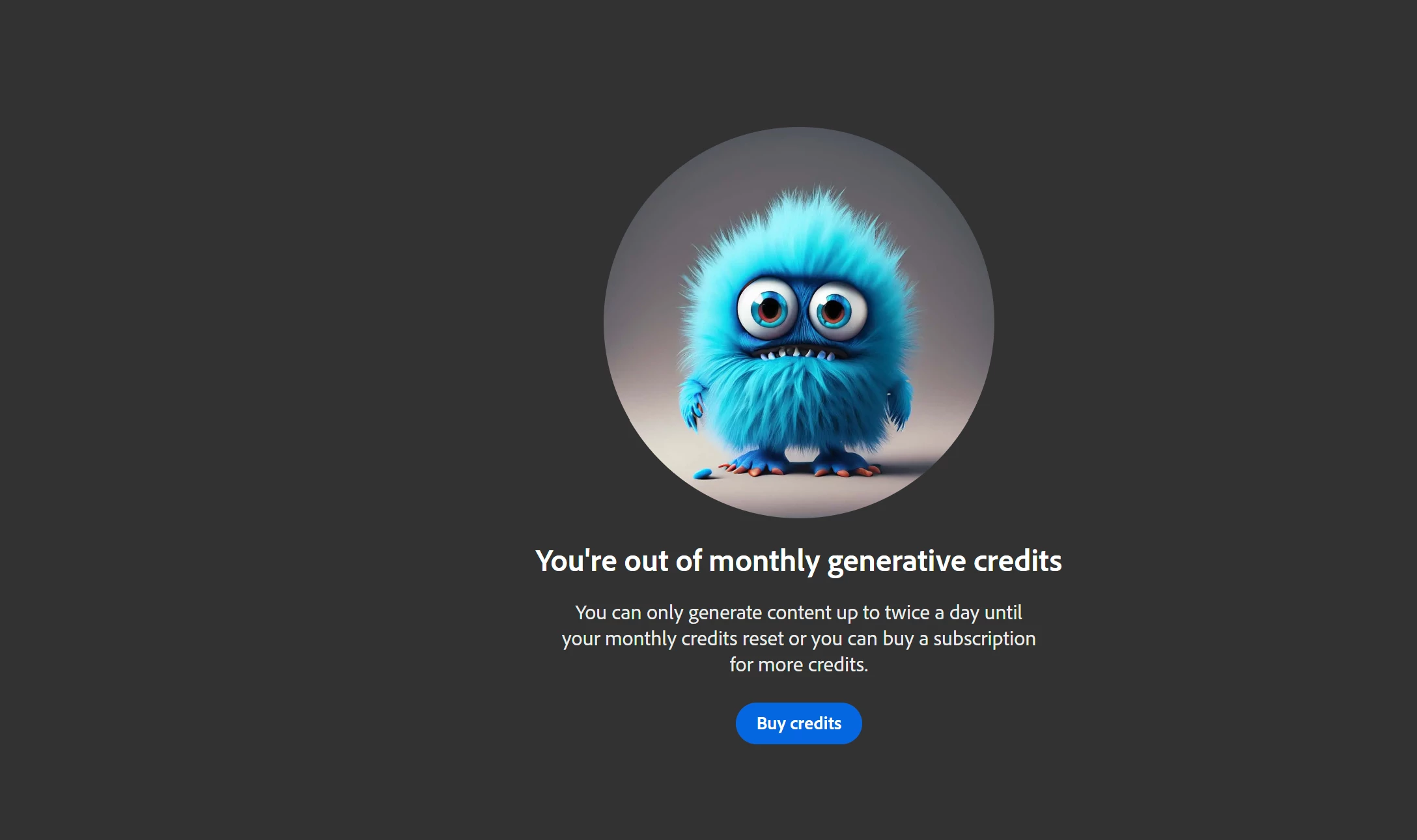The height and width of the screenshot is (840, 1417).
Task: Click the word "credits" ending the heading
Action: coord(1018,561)
